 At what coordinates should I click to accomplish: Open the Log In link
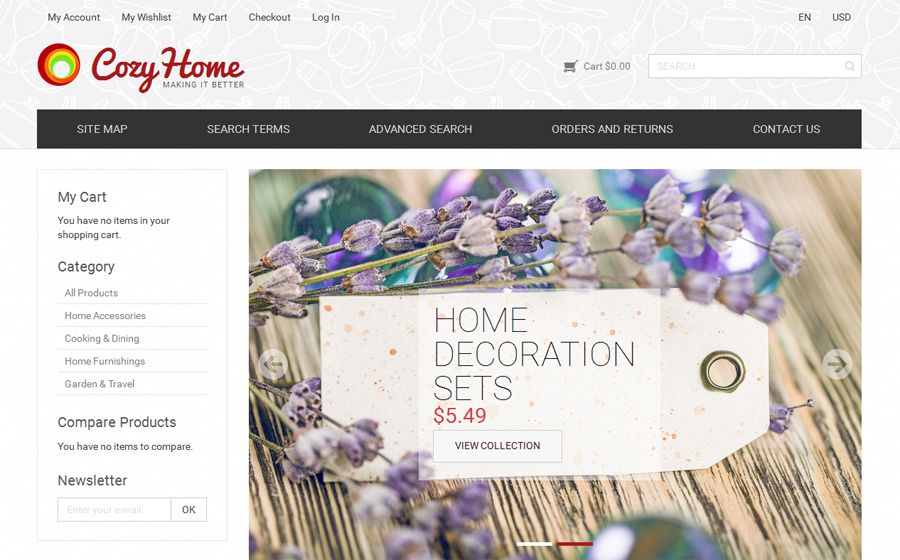click(326, 17)
